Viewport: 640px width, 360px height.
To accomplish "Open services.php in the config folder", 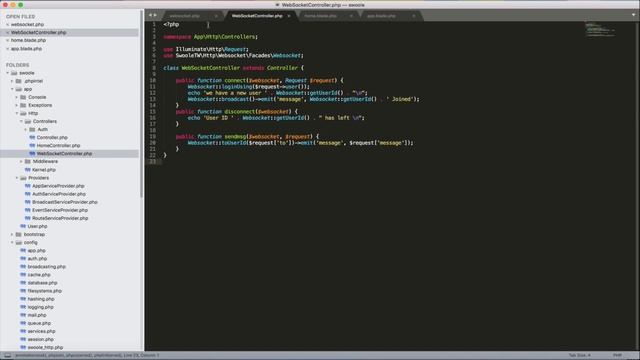I will point(41,331).
